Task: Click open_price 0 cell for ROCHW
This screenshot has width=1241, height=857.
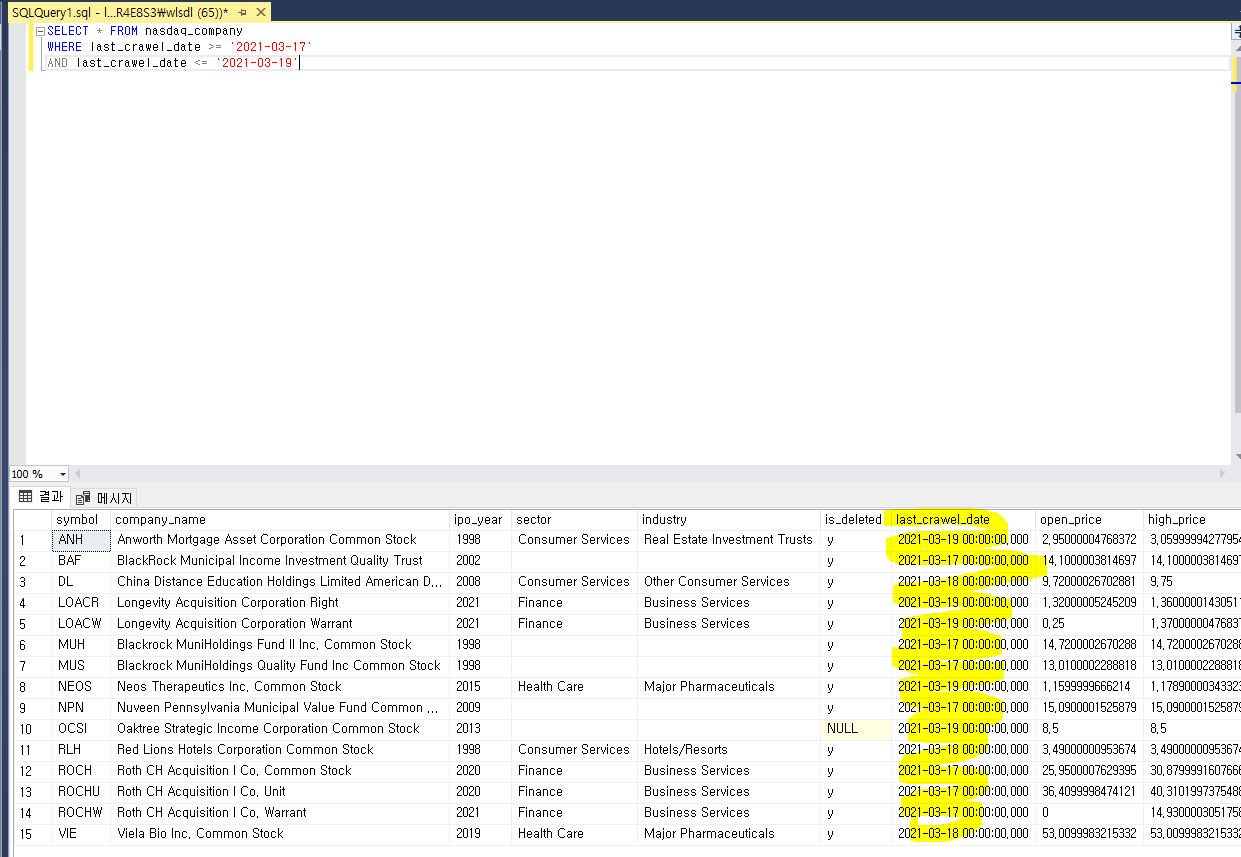Action: (x=1089, y=813)
